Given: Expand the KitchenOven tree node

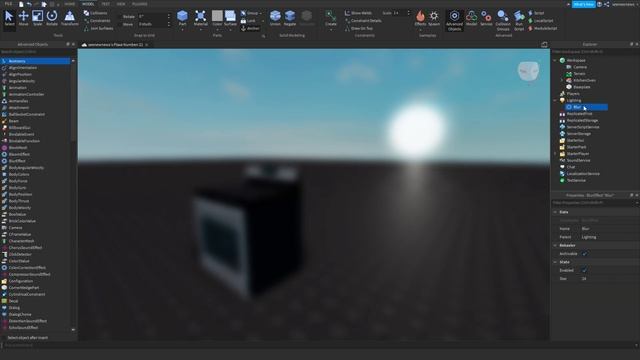Looking at the screenshot, I should pos(562,80).
